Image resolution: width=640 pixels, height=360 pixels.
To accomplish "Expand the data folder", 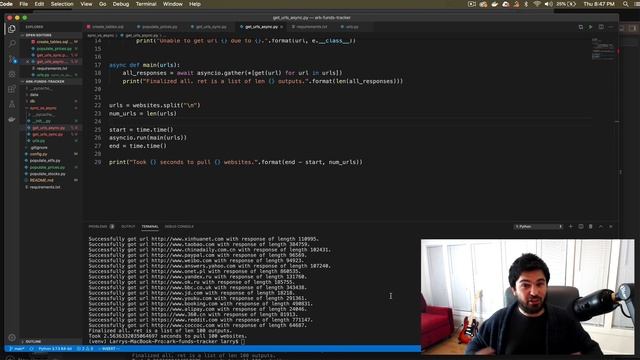I will 34,95.
